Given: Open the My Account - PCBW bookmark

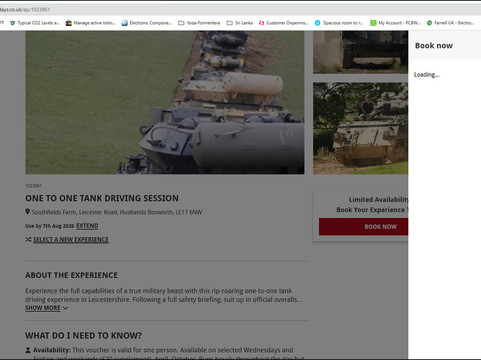Looking at the screenshot, I should point(395,23).
